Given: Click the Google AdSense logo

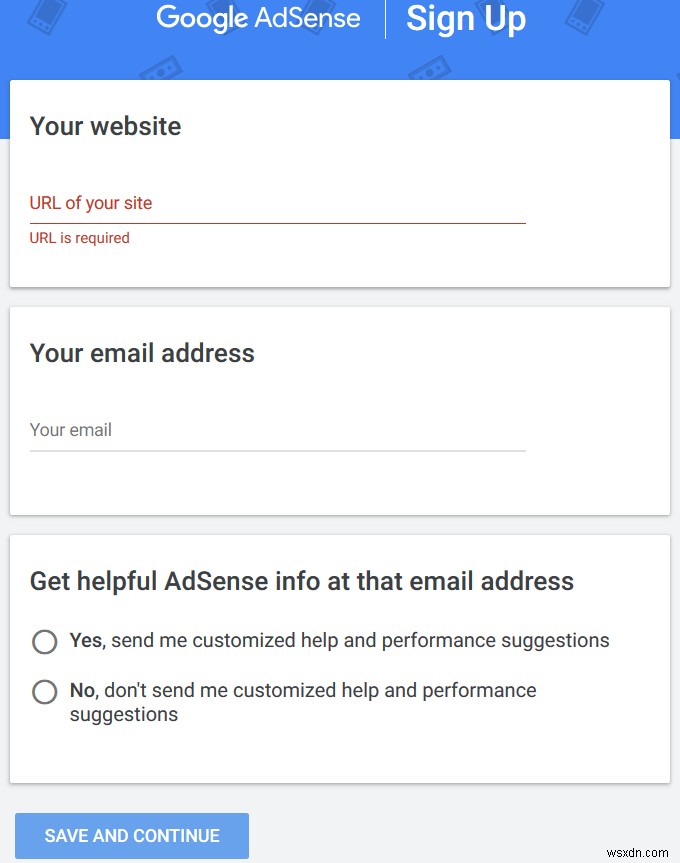Looking at the screenshot, I should pos(258,18).
